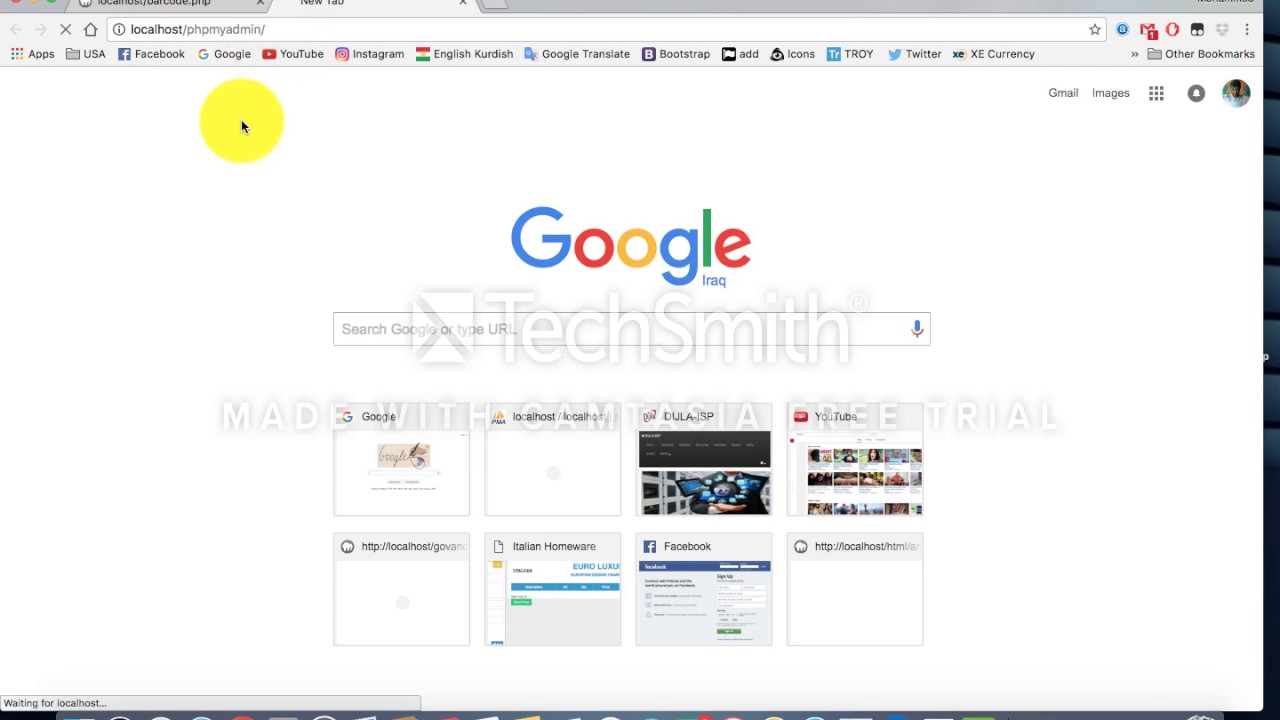
Task: Stop loading the page in the toolbar
Action: [65, 29]
